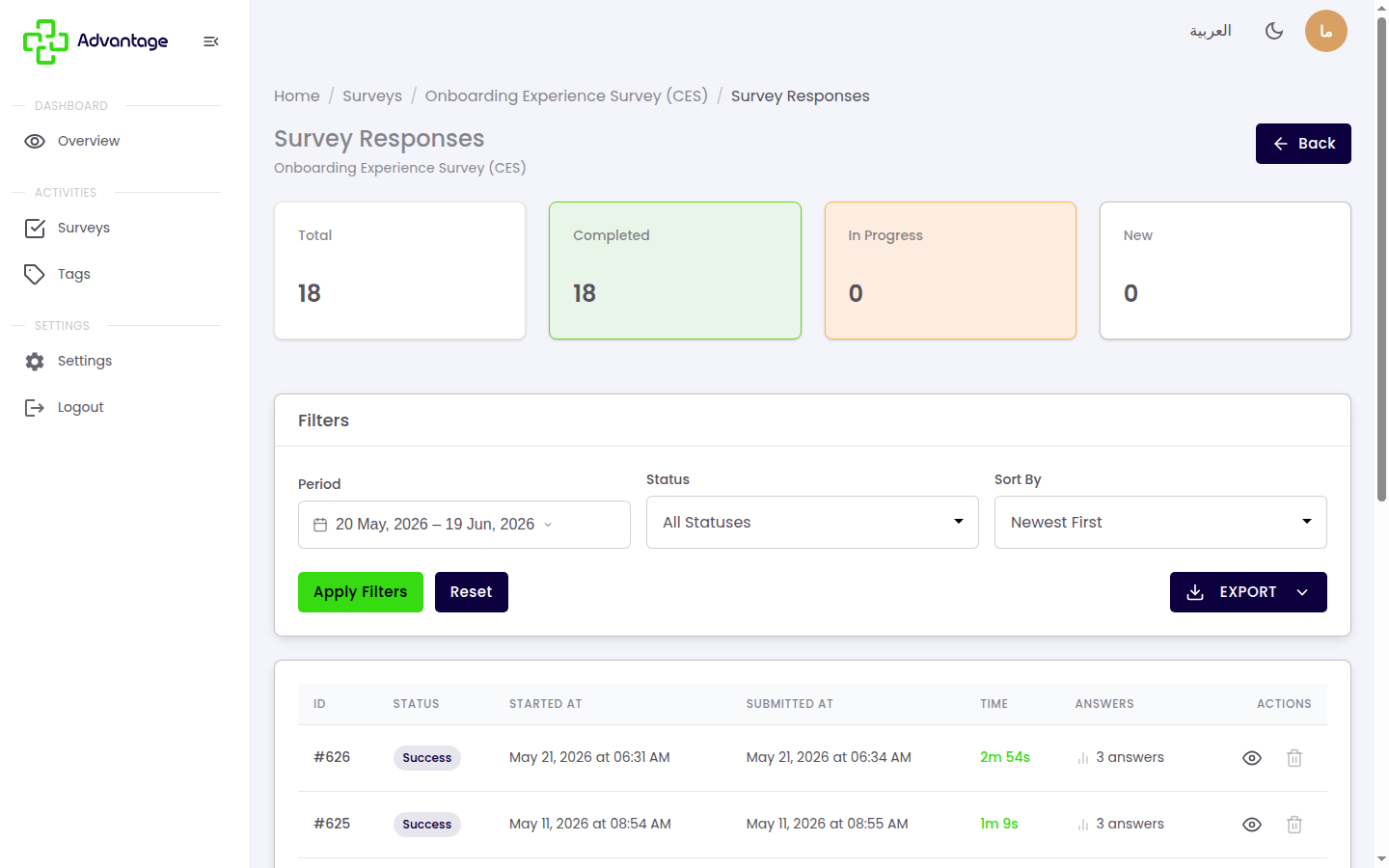
Task: Click the Advantage logo
Action: (95, 41)
